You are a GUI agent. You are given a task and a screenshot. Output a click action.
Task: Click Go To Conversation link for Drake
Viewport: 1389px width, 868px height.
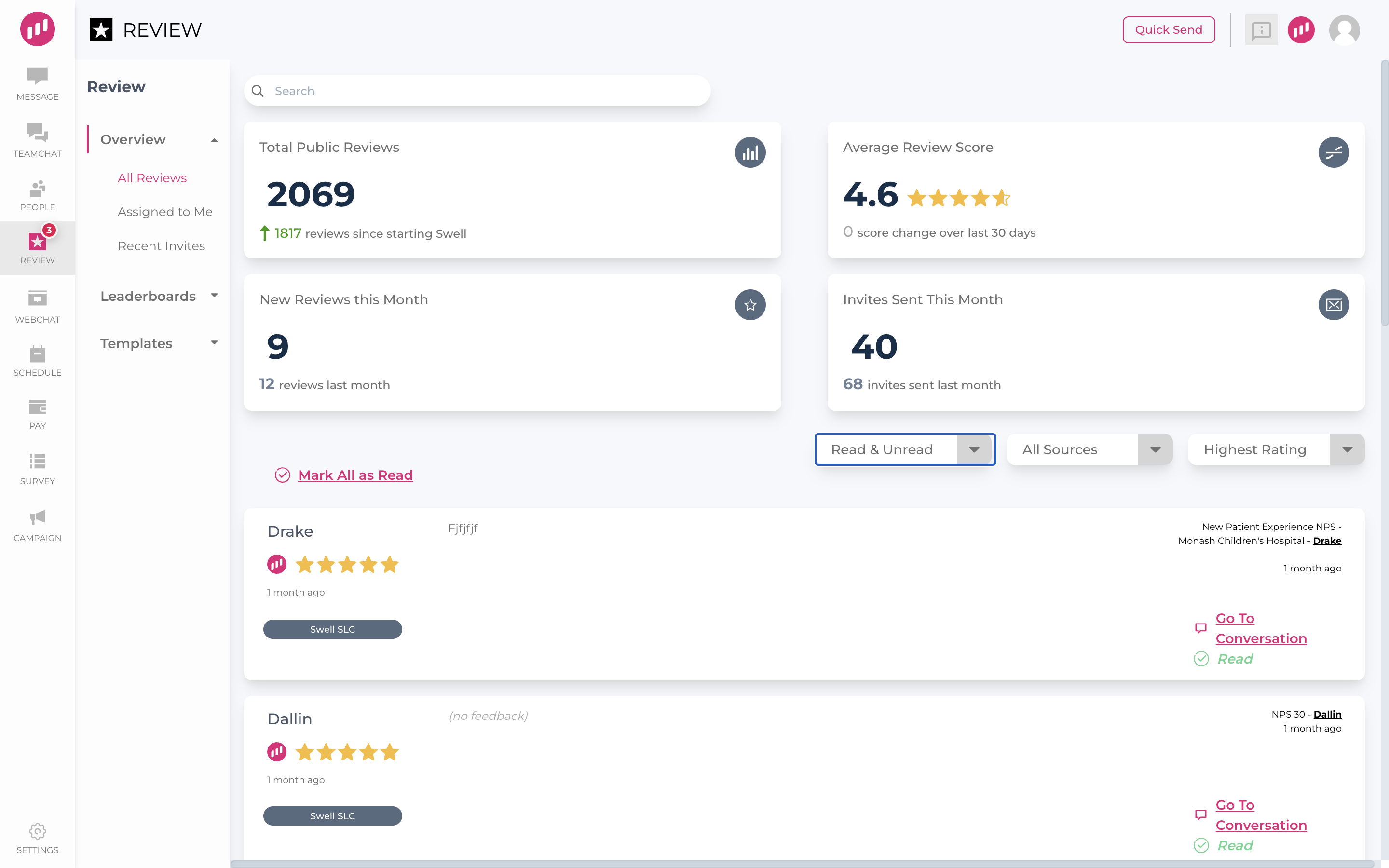(1260, 627)
